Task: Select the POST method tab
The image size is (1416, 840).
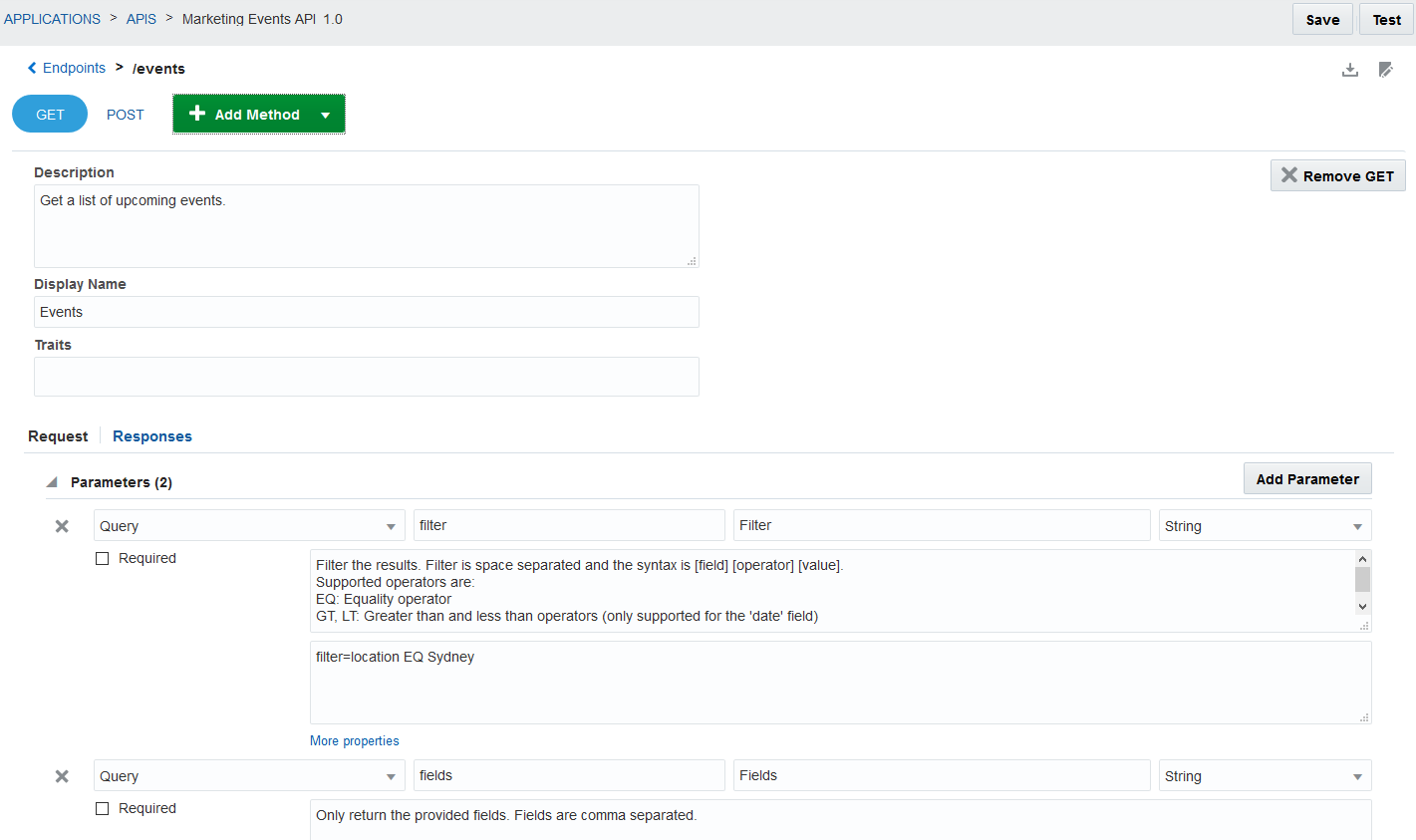Action: click(x=126, y=115)
